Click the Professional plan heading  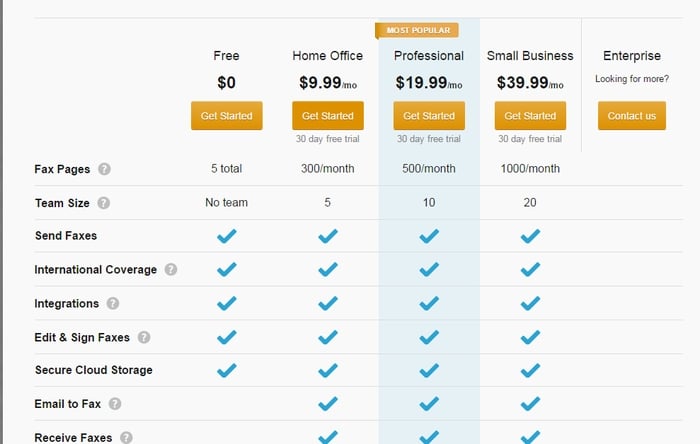[x=429, y=56]
